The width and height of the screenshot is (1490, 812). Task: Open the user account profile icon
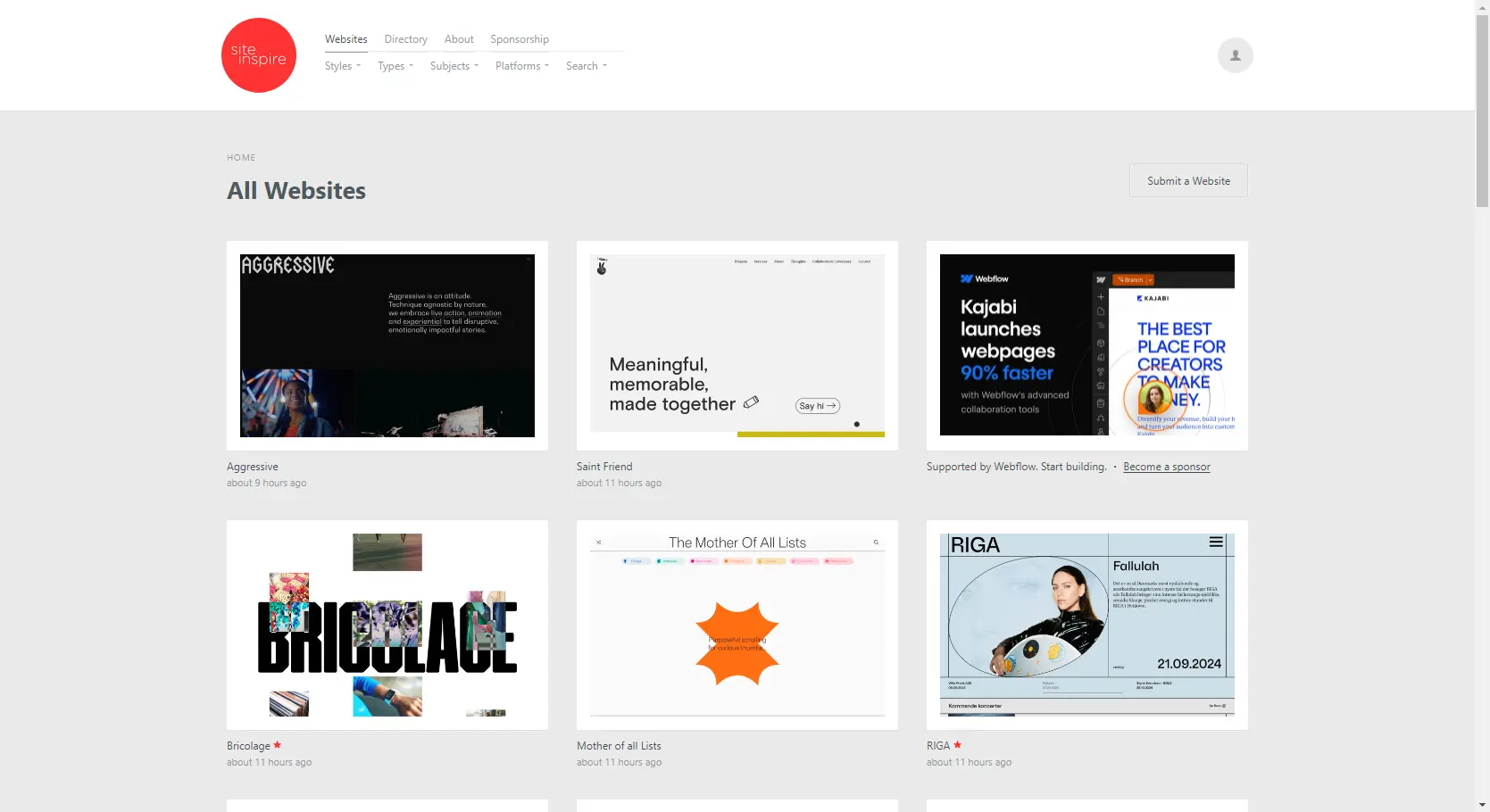click(1235, 55)
